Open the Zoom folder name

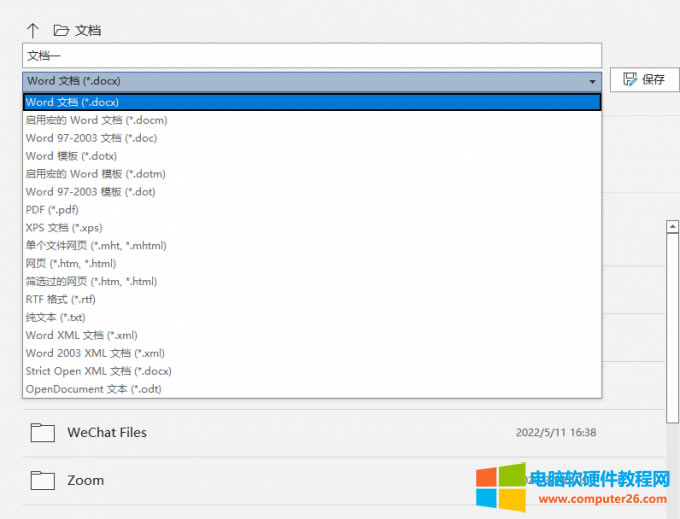pyautogui.click(x=85, y=480)
